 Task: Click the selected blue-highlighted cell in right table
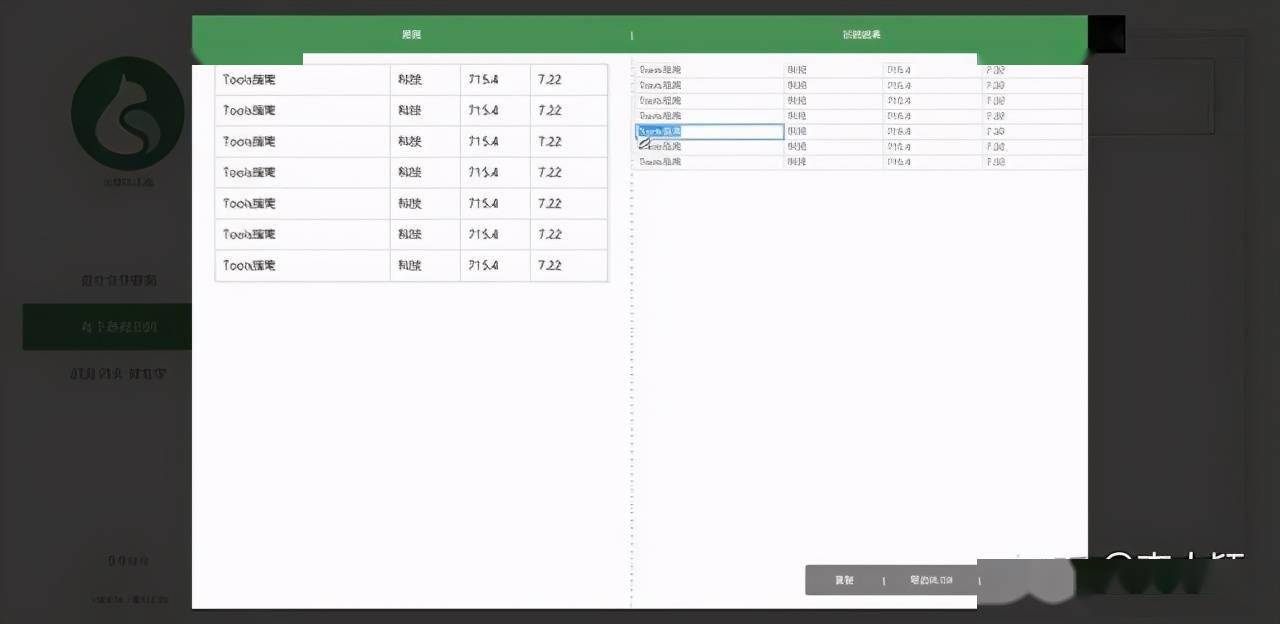[x=710, y=131]
